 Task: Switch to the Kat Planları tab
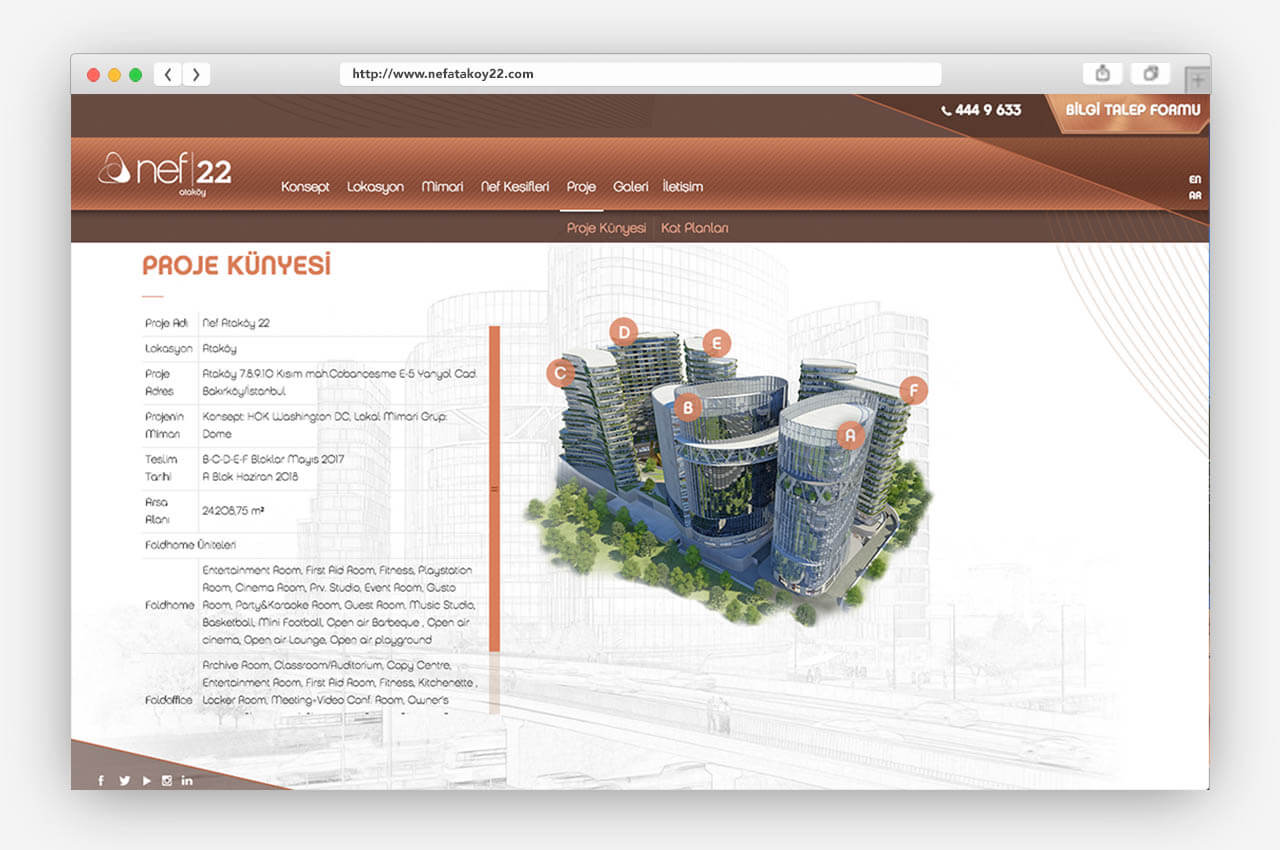tap(696, 227)
